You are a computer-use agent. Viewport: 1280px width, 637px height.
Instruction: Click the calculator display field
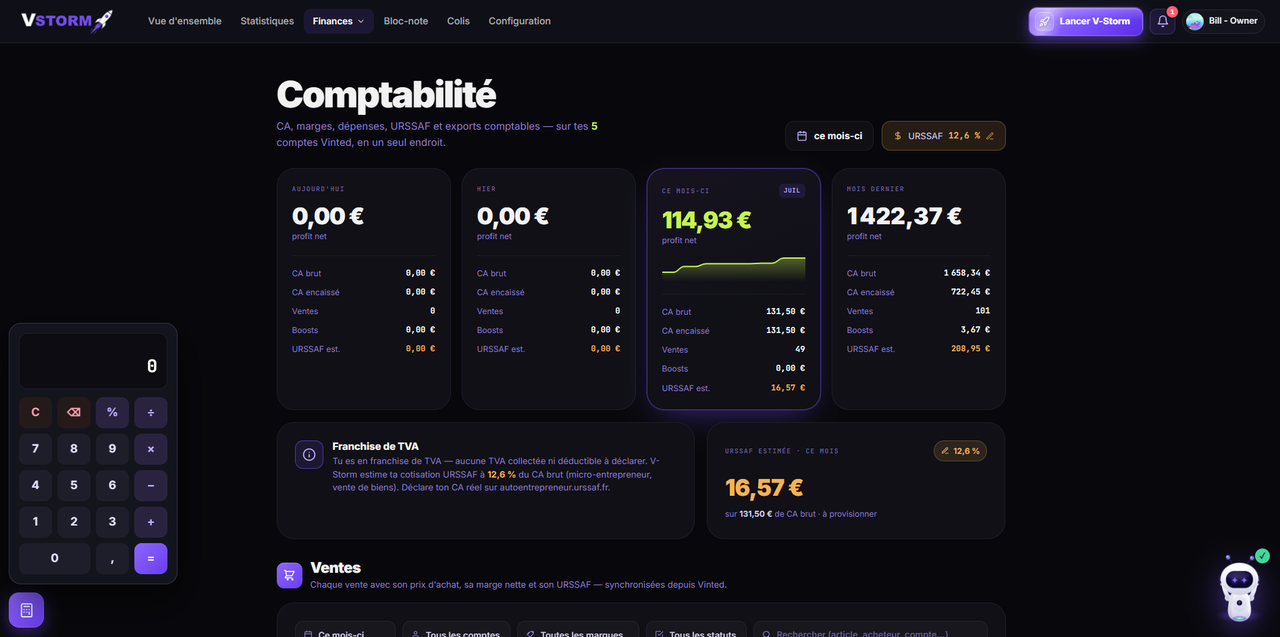pyautogui.click(x=93, y=361)
